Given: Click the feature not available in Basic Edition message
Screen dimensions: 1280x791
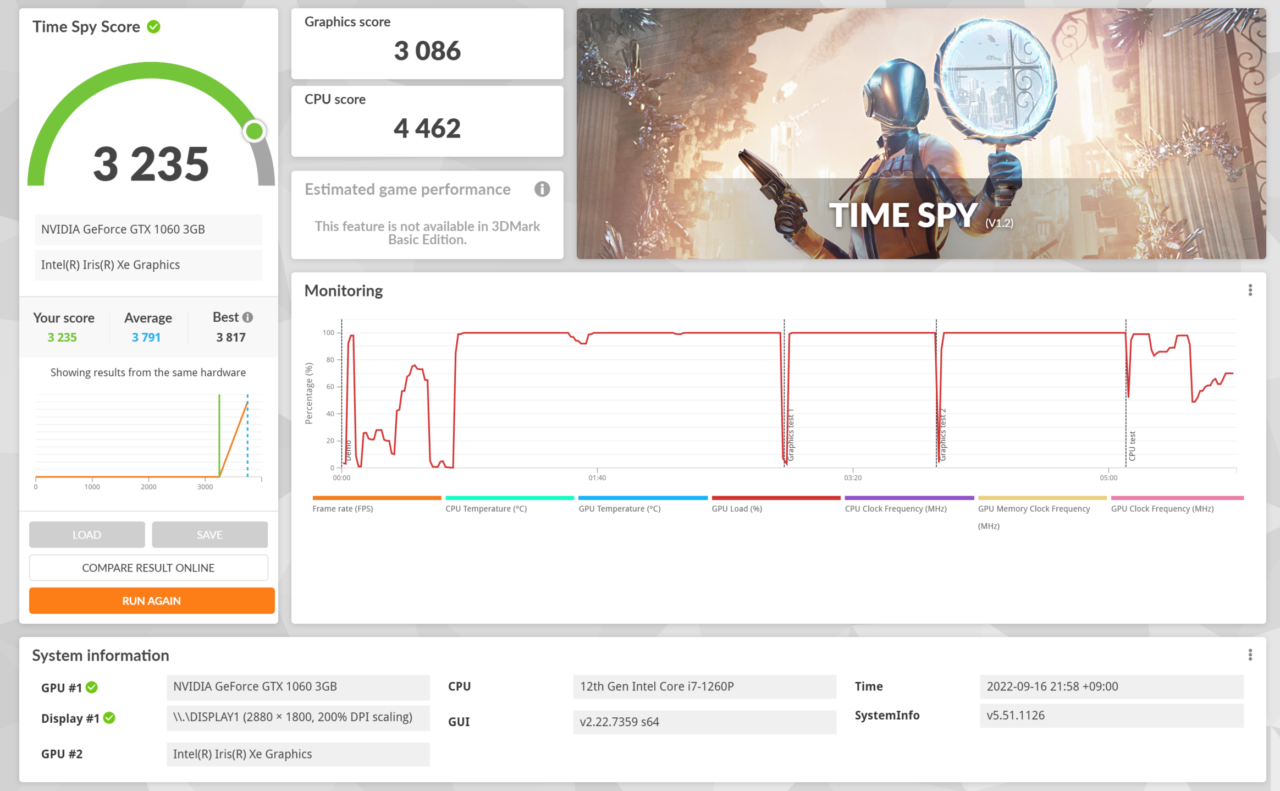Looking at the screenshot, I should [x=427, y=233].
